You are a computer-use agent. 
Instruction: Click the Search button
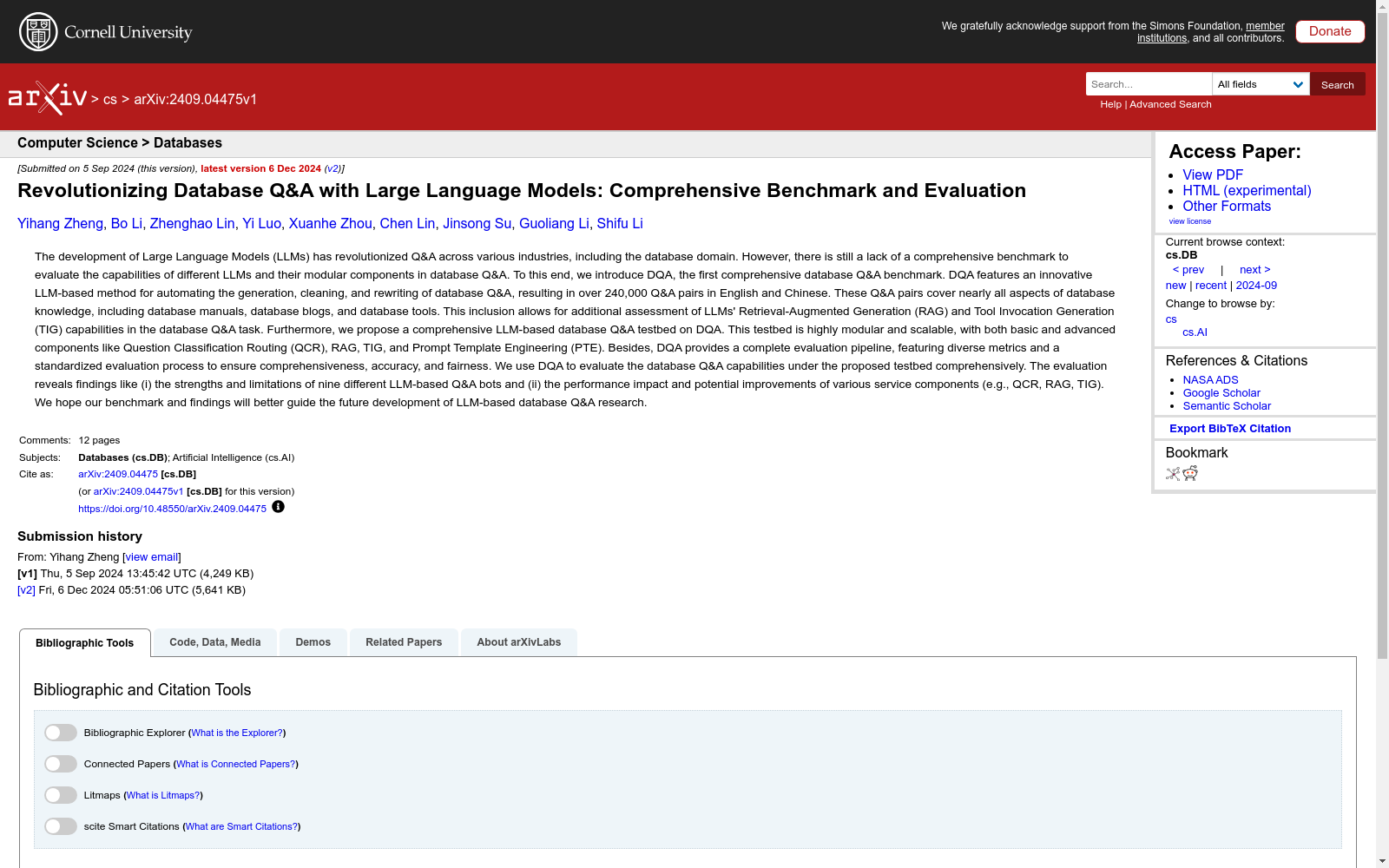[x=1338, y=84]
